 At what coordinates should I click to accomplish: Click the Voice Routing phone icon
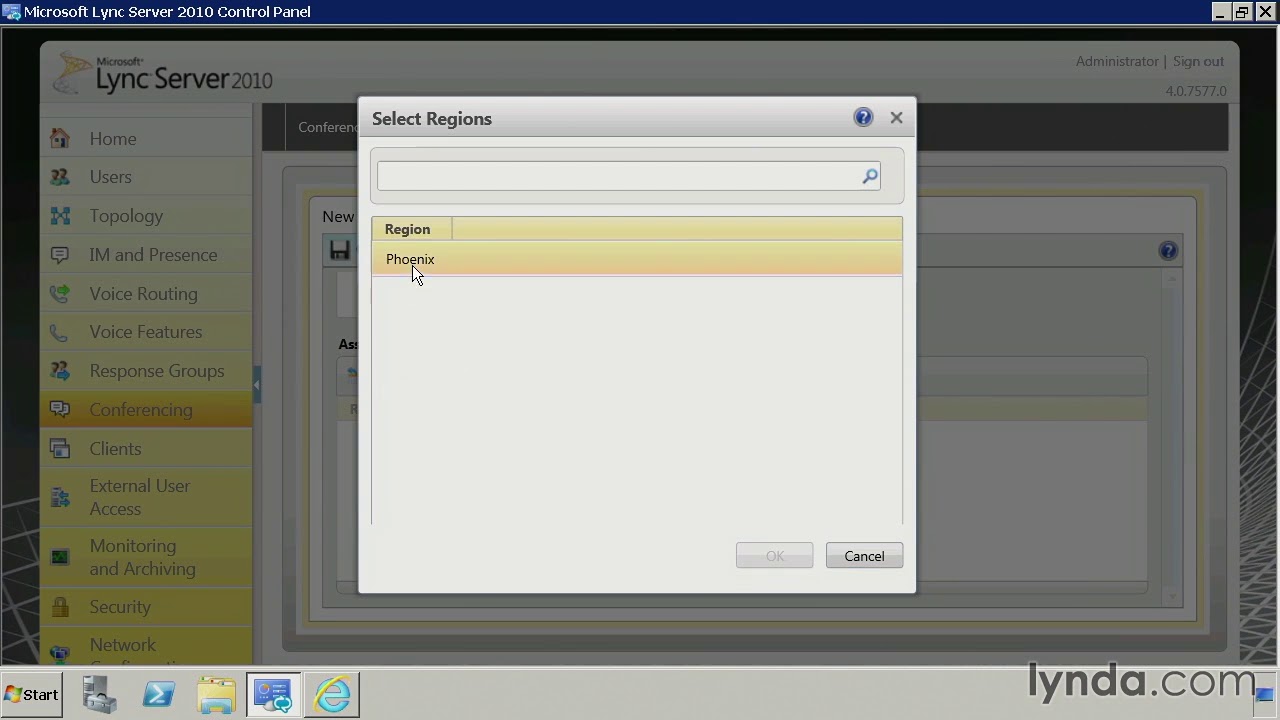coord(60,294)
